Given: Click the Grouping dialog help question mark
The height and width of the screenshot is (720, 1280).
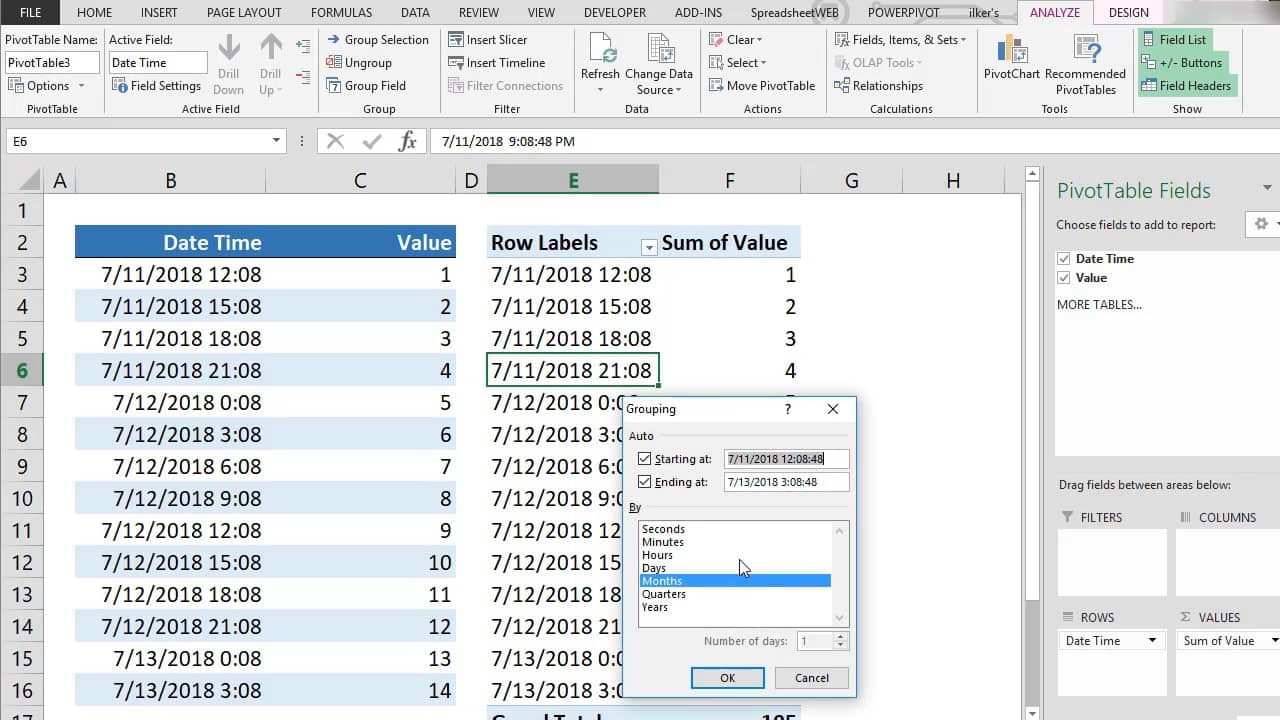Looking at the screenshot, I should tap(788, 409).
